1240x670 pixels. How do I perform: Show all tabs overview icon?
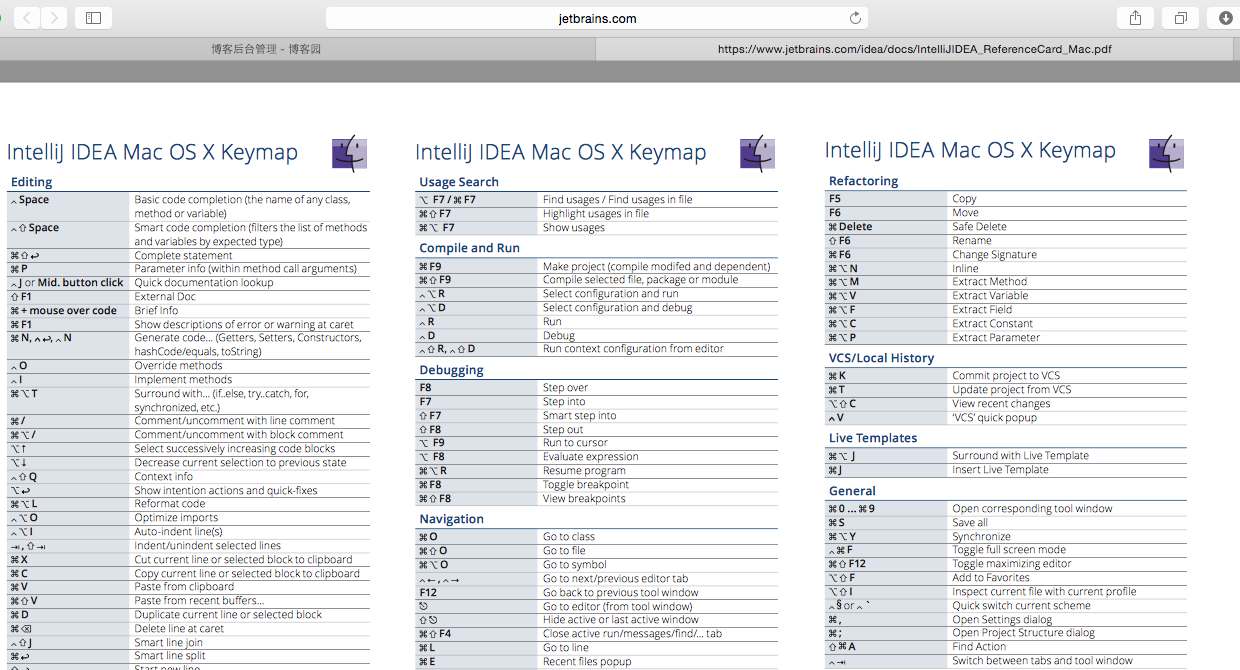click(1181, 17)
